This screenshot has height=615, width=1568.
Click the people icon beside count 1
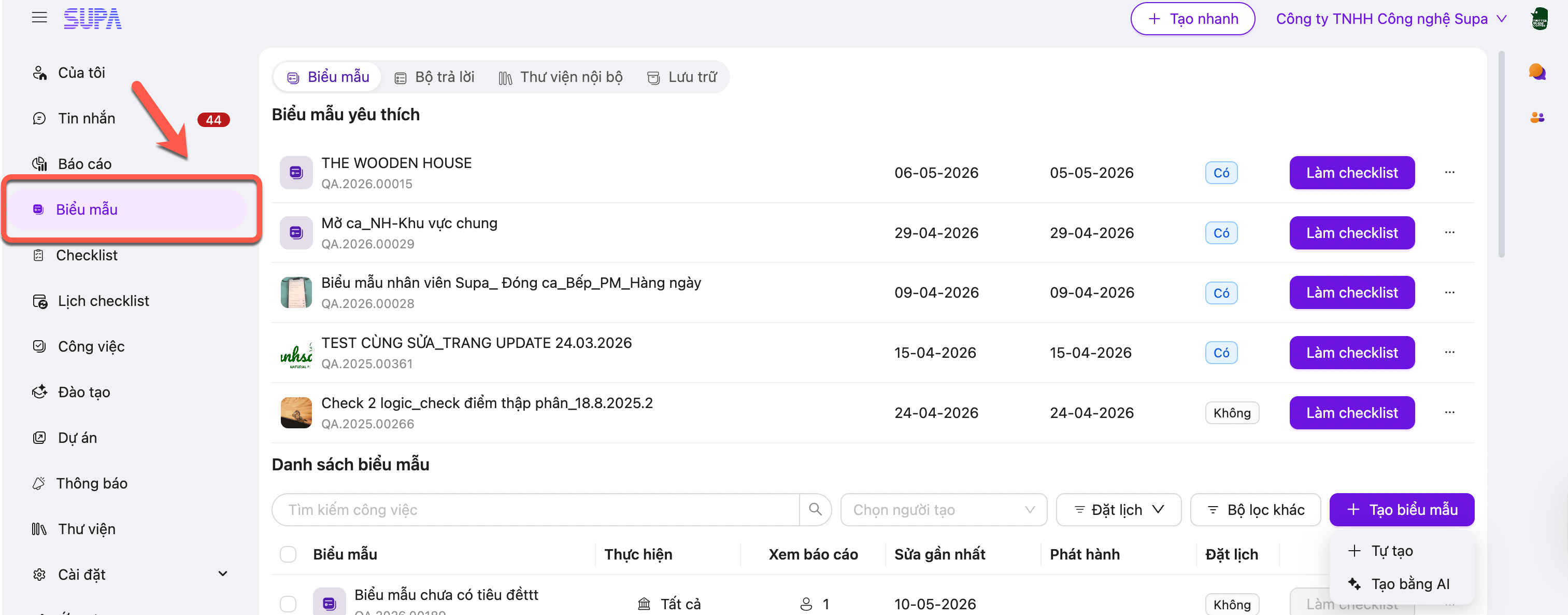point(806,604)
